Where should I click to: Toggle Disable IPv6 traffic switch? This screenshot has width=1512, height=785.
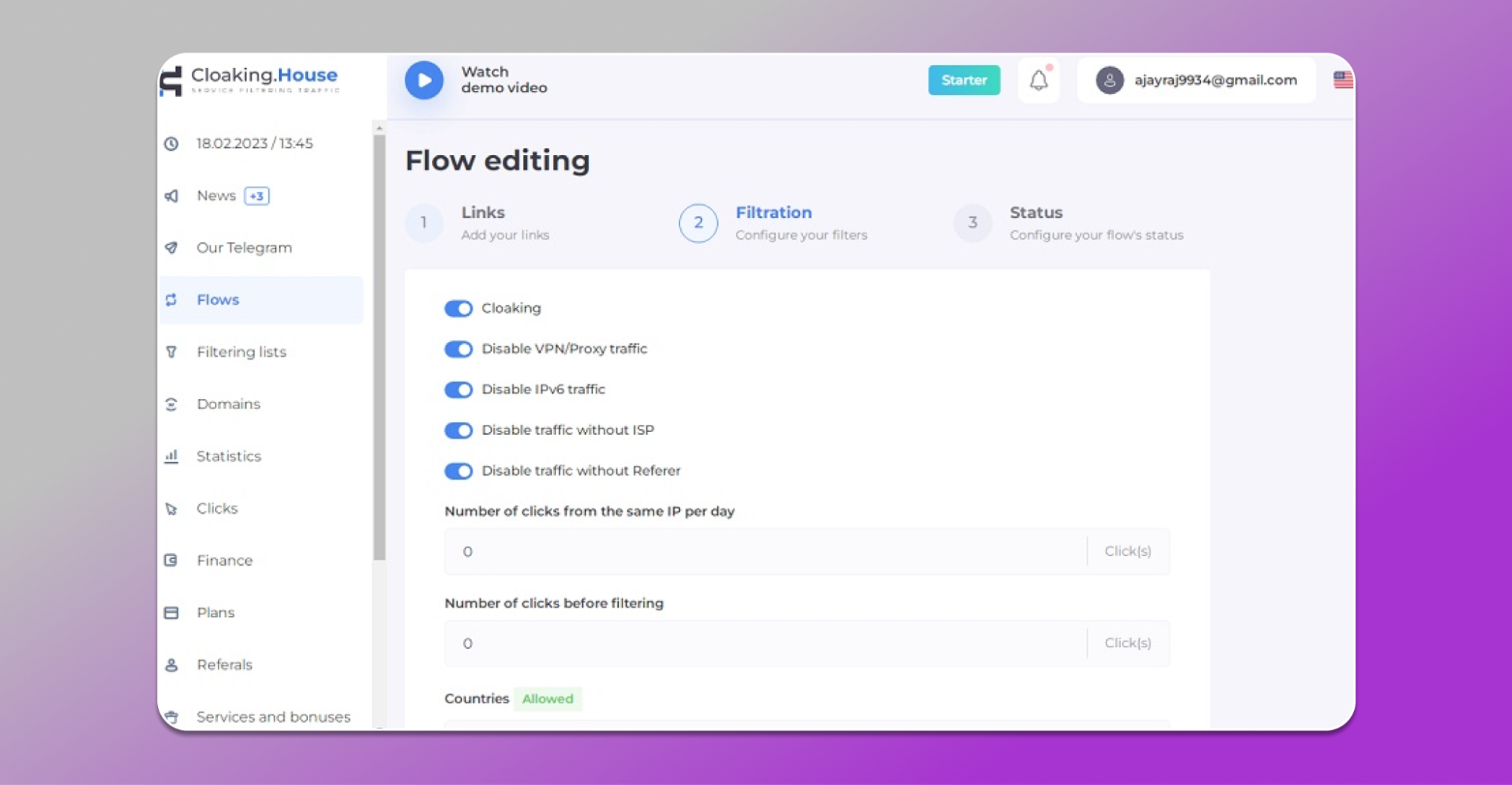(458, 389)
